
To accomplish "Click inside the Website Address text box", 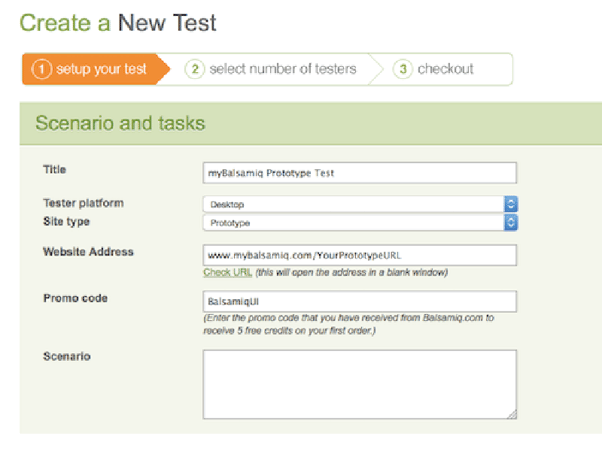I will click(x=360, y=254).
